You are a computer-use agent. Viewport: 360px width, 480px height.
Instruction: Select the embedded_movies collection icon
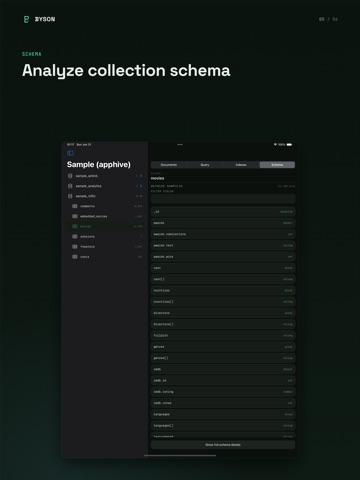(x=75, y=216)
